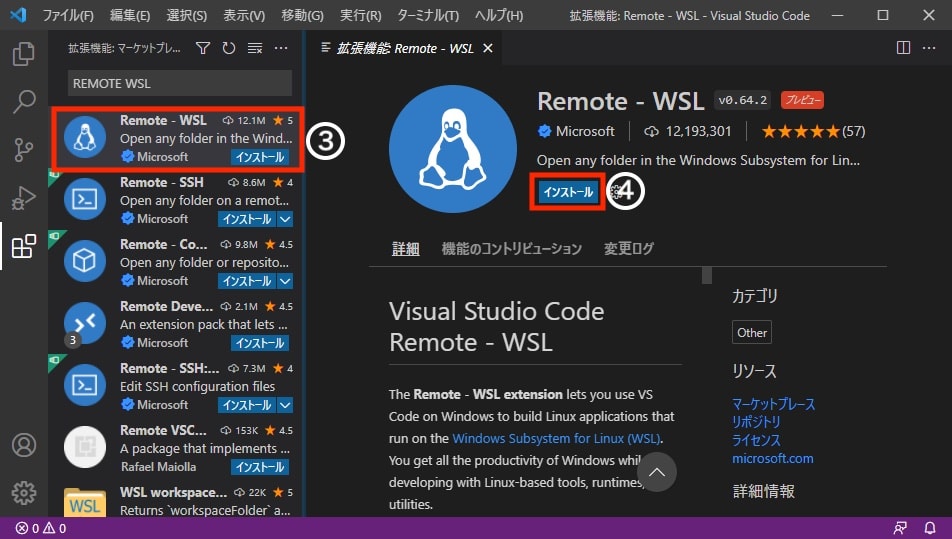
Task: Open the 移動(G) menu
Action: pos(302,15)
